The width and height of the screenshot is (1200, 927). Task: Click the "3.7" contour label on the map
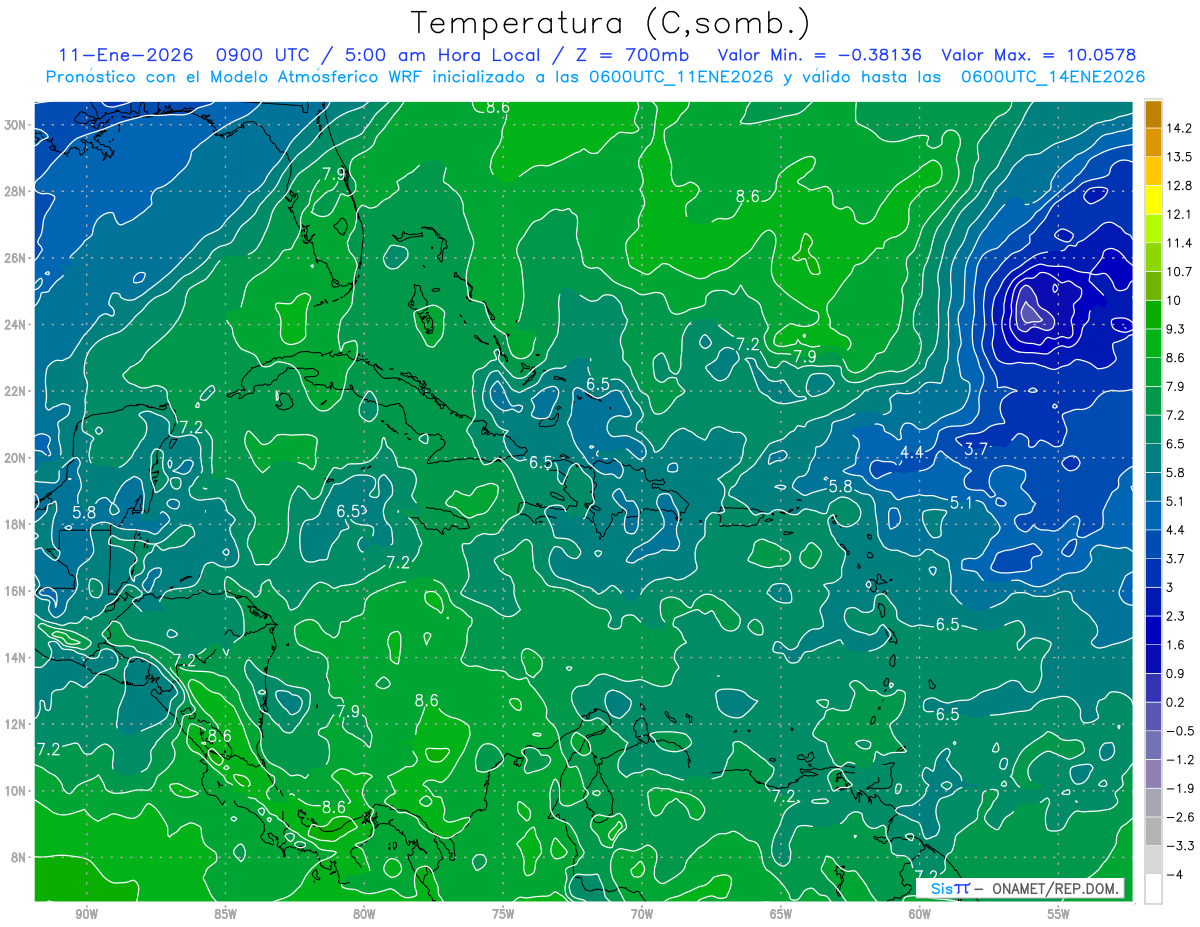[976, 450]
